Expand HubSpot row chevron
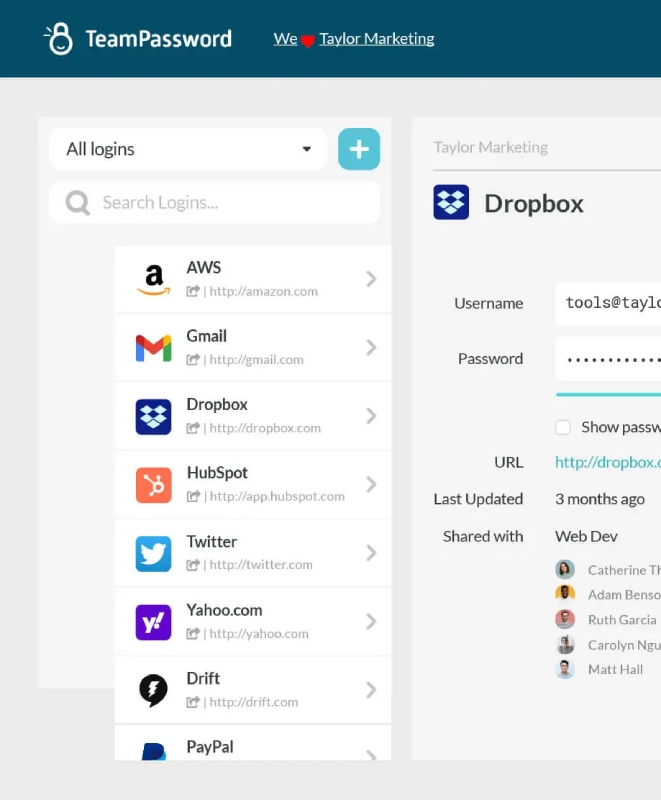Screen dimensions: 661x800 coord(371,484)
